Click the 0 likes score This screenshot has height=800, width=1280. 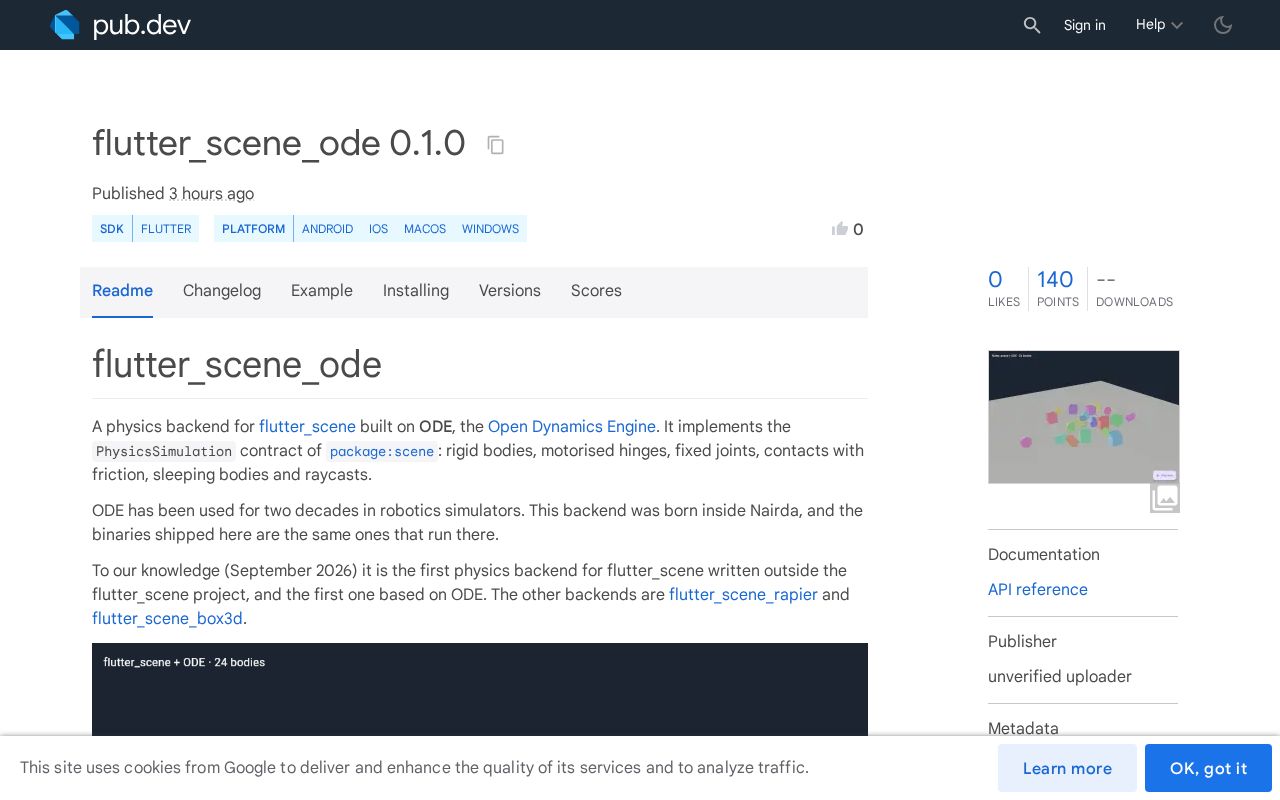1004,289
